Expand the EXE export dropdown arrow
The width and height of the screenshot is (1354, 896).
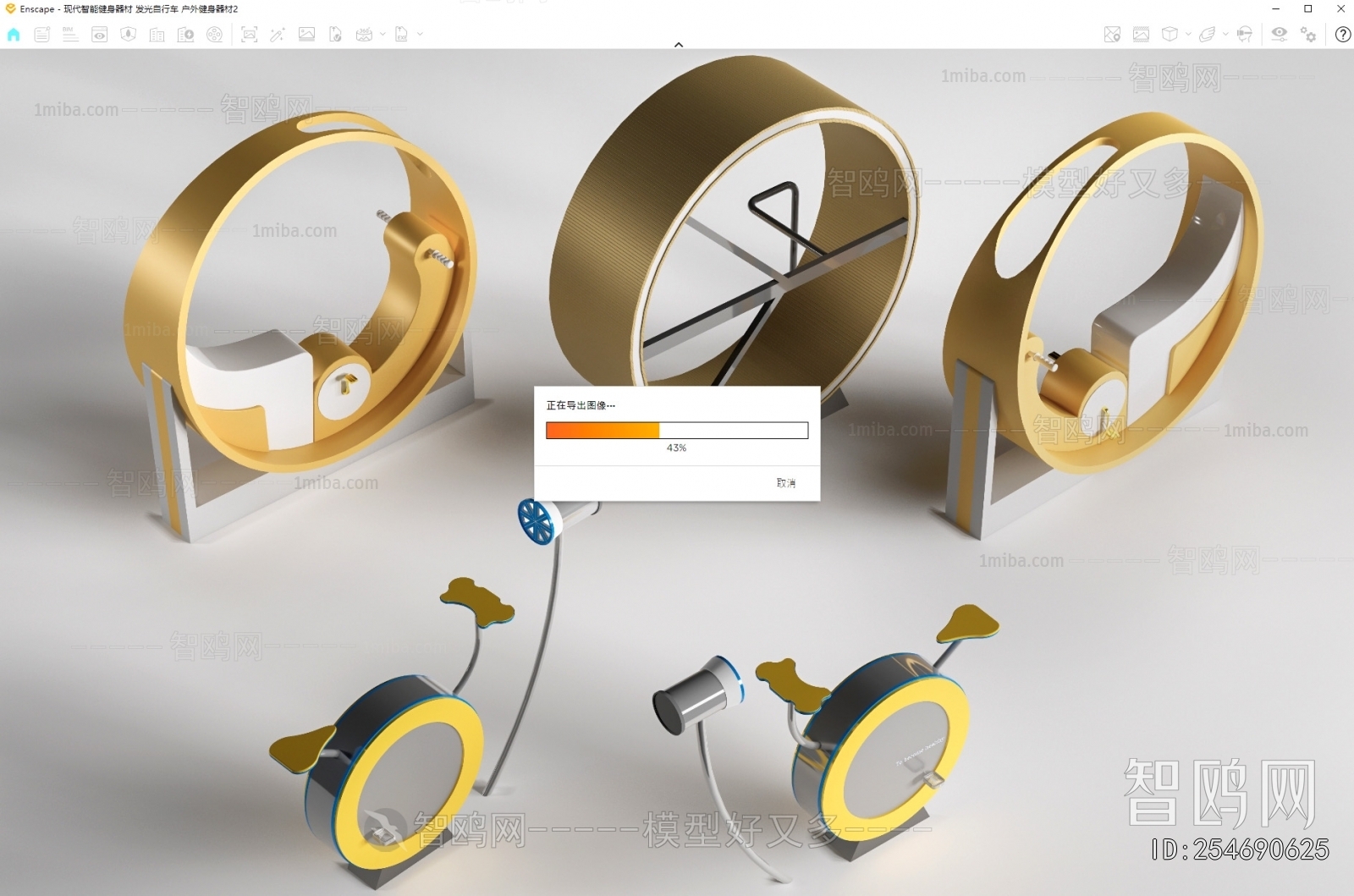coord(420,35)
